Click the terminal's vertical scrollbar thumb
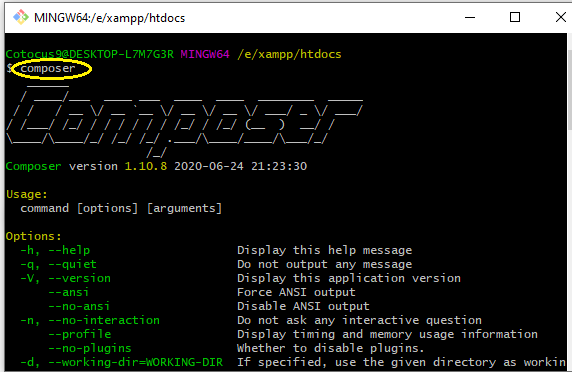 pyautogui.click(x=569, y=89)
